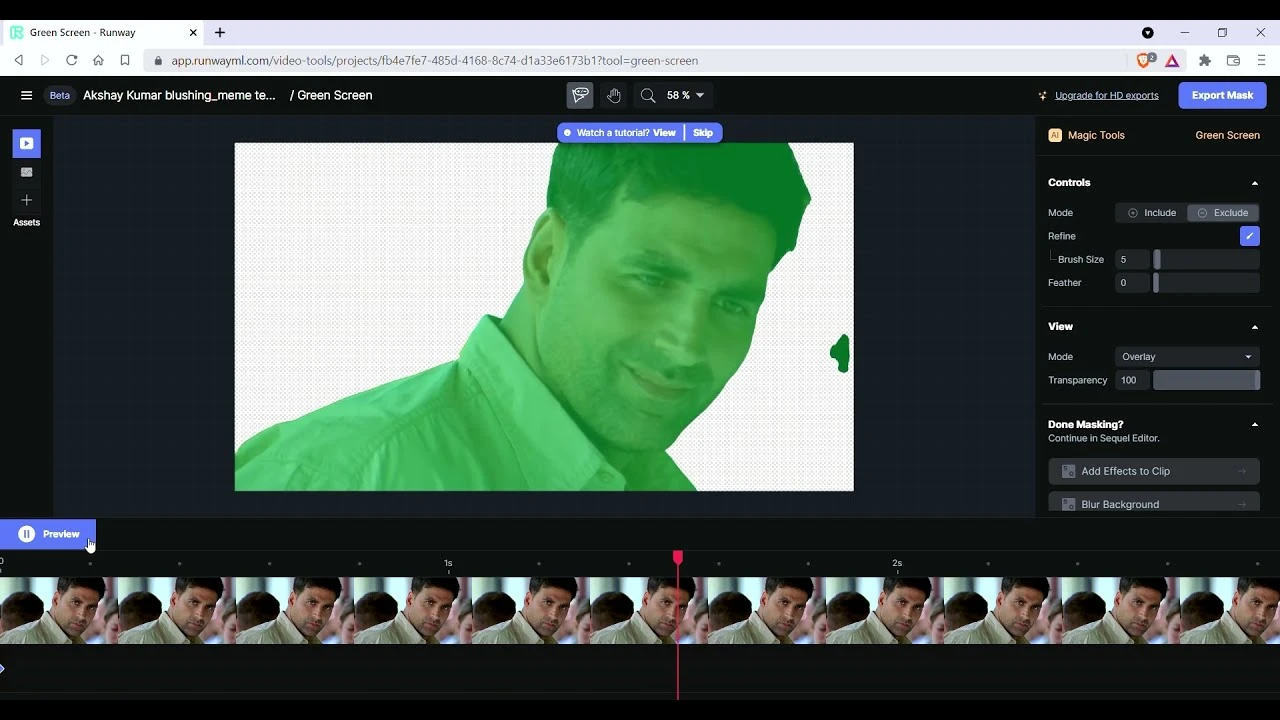This screenshot has height=720, width=1280.
Task: Click the tab search dropdown arrow in the title bar
Action: [x=1148, y=33]
